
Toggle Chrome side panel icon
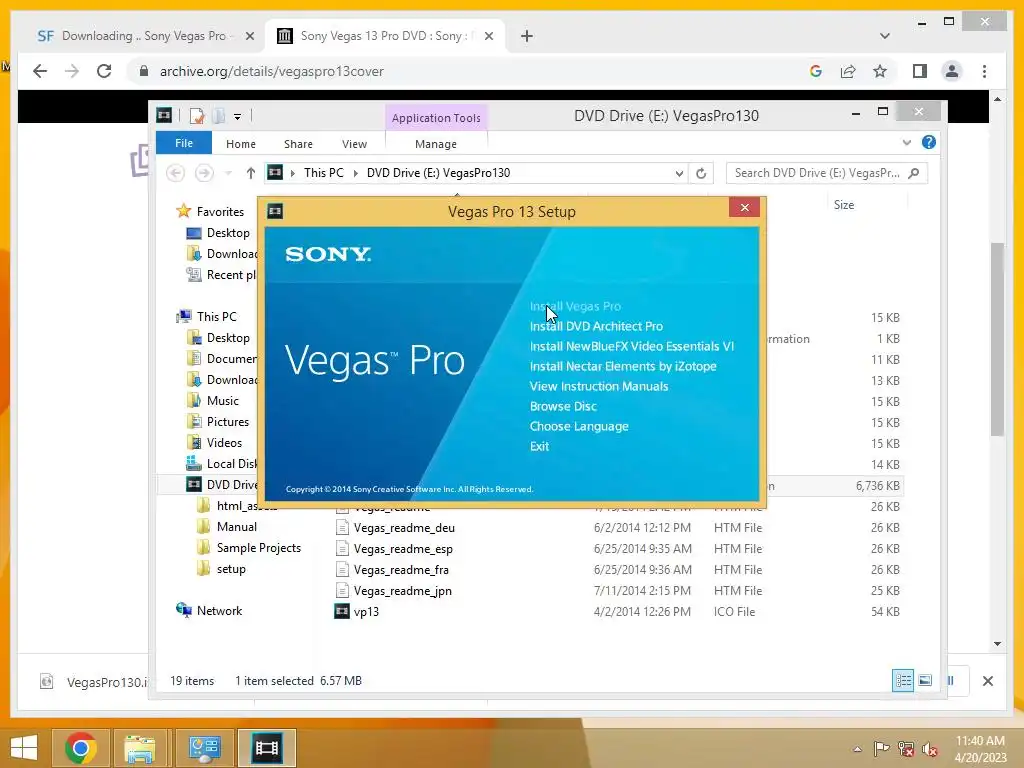920,71
